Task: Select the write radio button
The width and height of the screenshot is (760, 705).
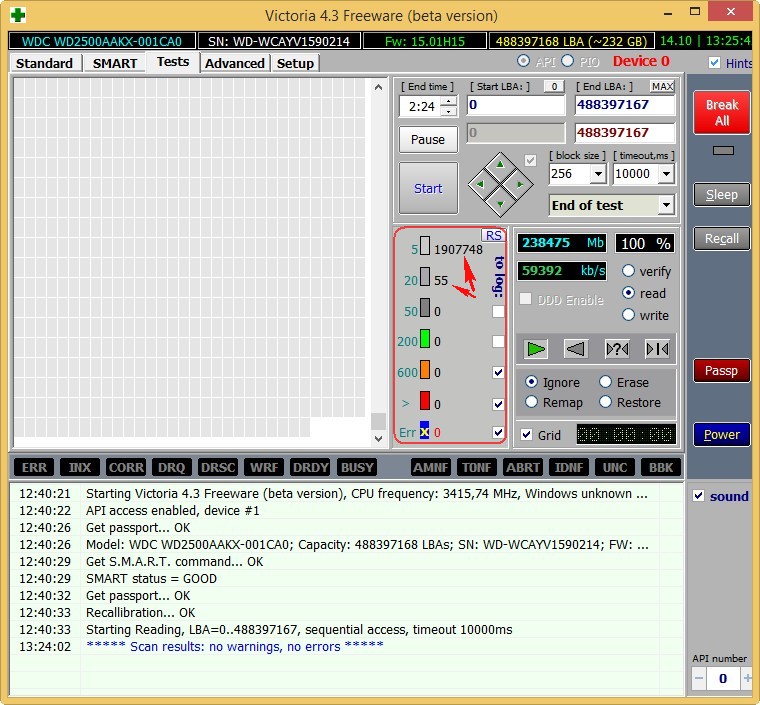Action: pos(628,315)
